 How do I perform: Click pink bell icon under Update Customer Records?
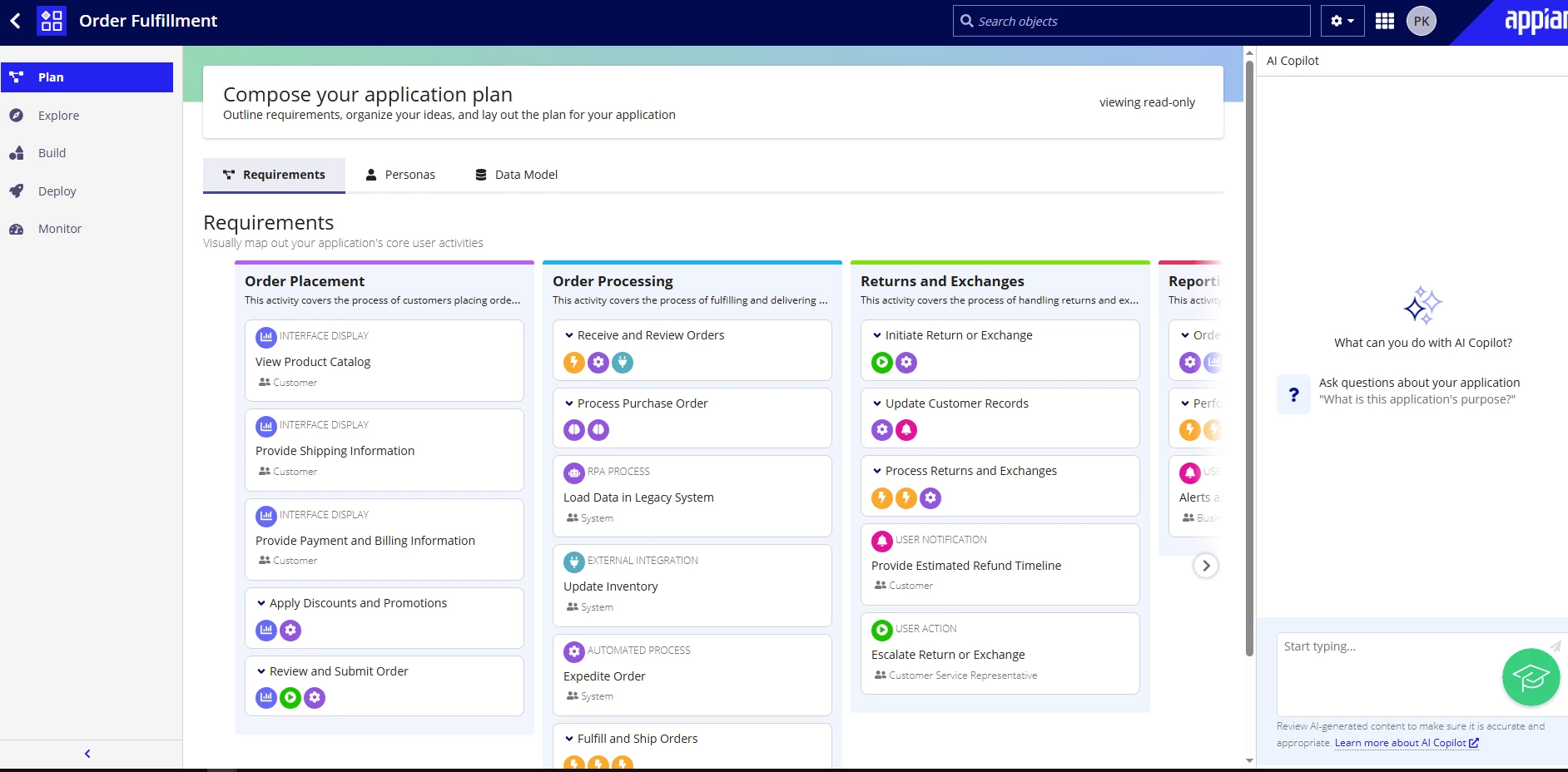tap(906, 430)
